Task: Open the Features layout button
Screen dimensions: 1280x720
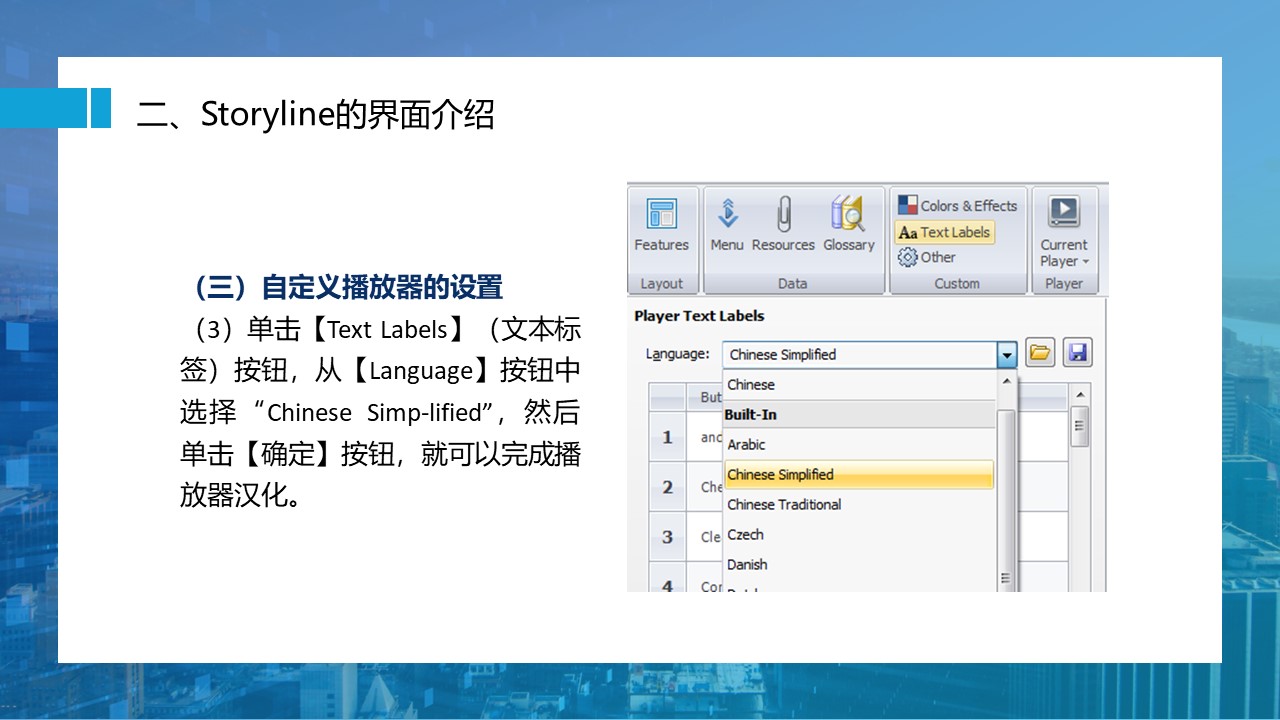Action: click(x=661, y=225)
